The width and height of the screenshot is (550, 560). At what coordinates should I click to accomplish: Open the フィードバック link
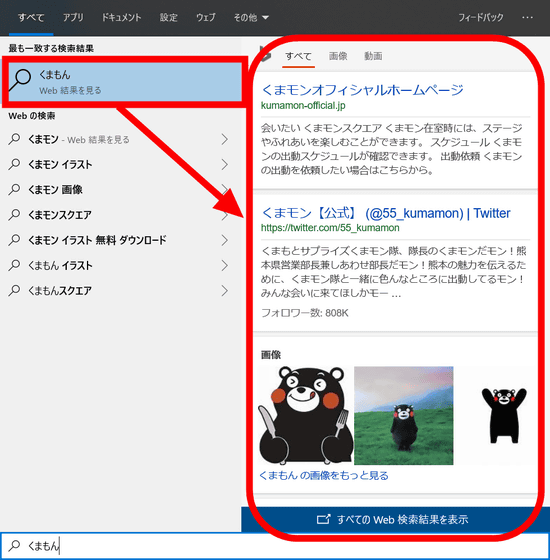pos(481,17)
